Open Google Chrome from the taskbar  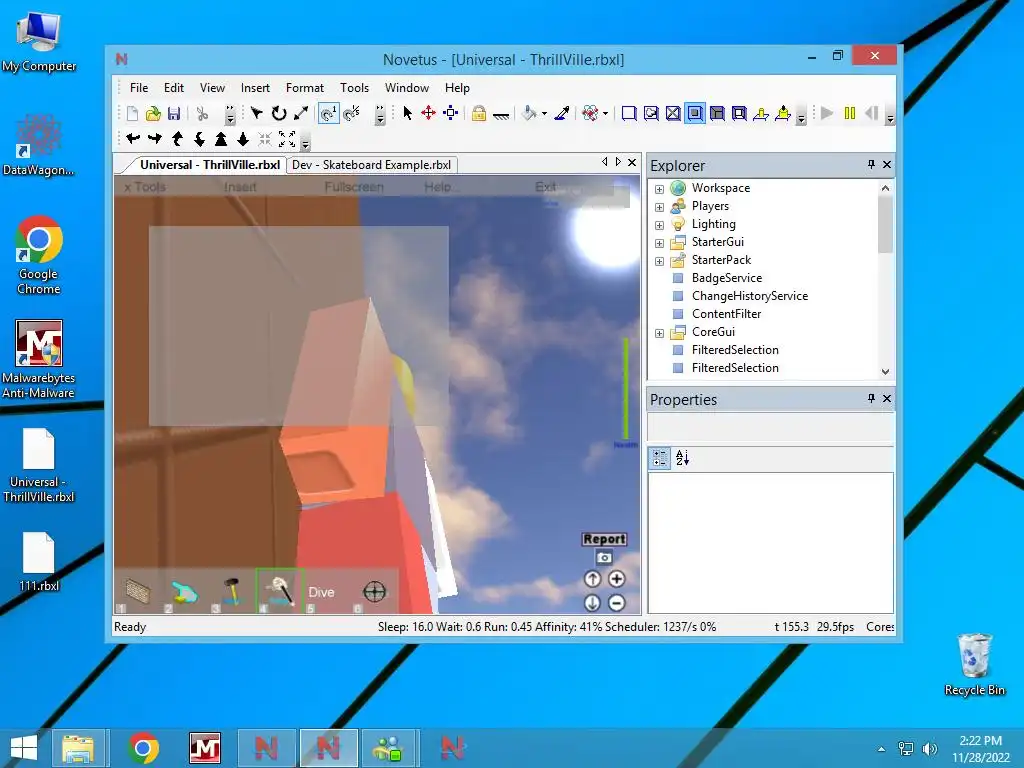point(144,748)
